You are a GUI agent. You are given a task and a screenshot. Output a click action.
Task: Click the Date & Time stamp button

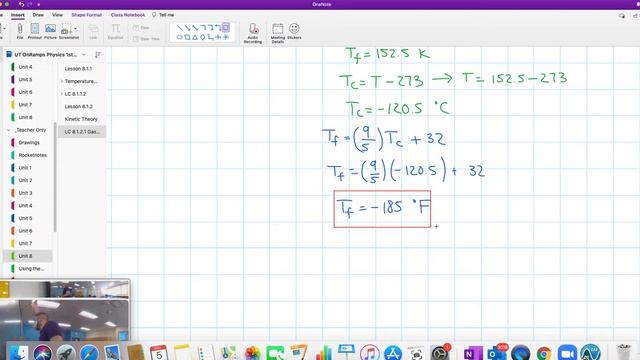pos(146,39)
